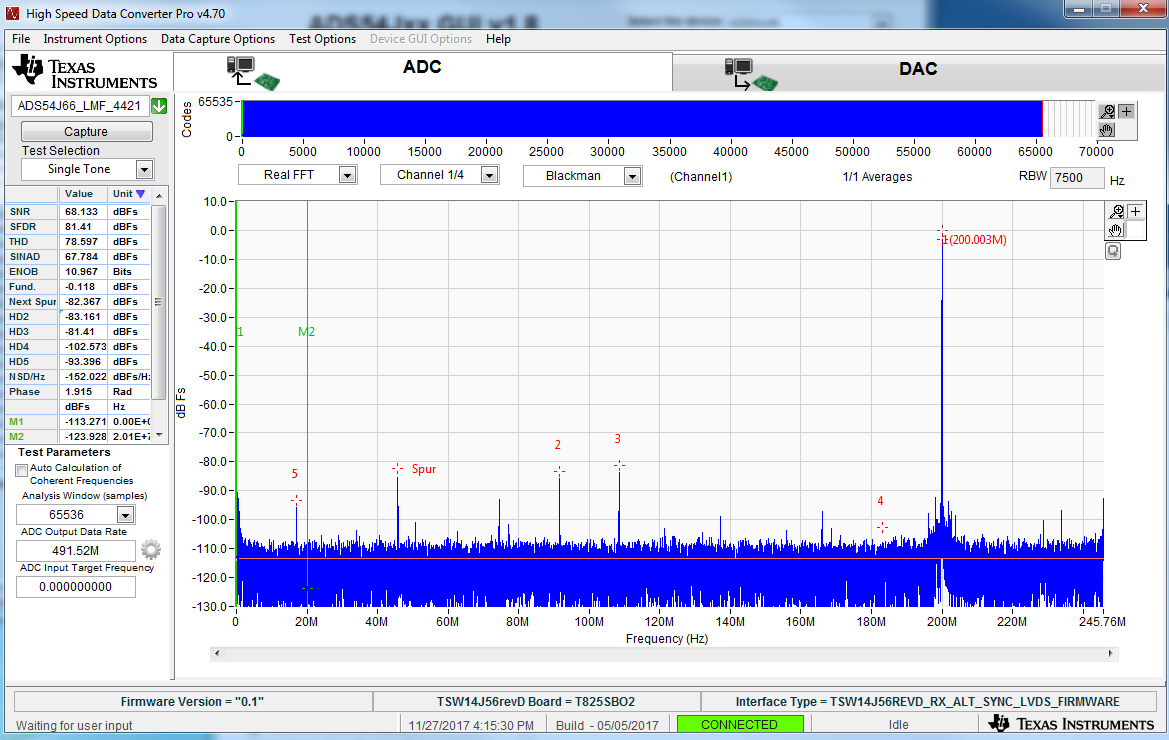
Task: Click the green device download arrow icon
Action: 159,106
